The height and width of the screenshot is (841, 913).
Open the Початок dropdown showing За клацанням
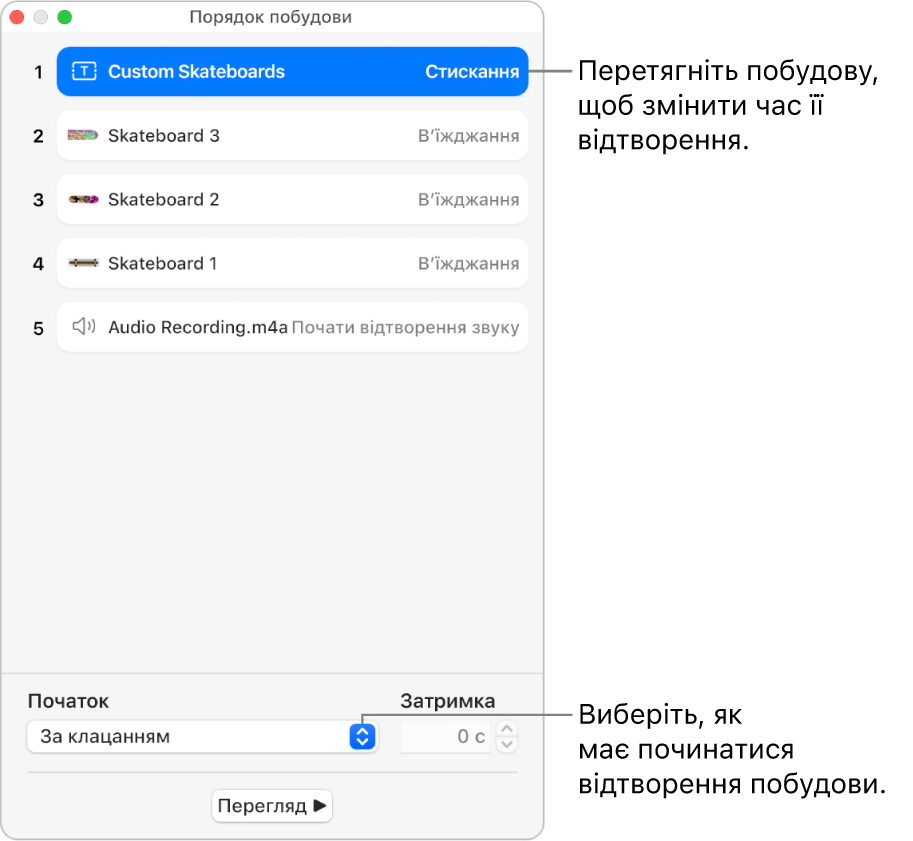pos(202,737)
